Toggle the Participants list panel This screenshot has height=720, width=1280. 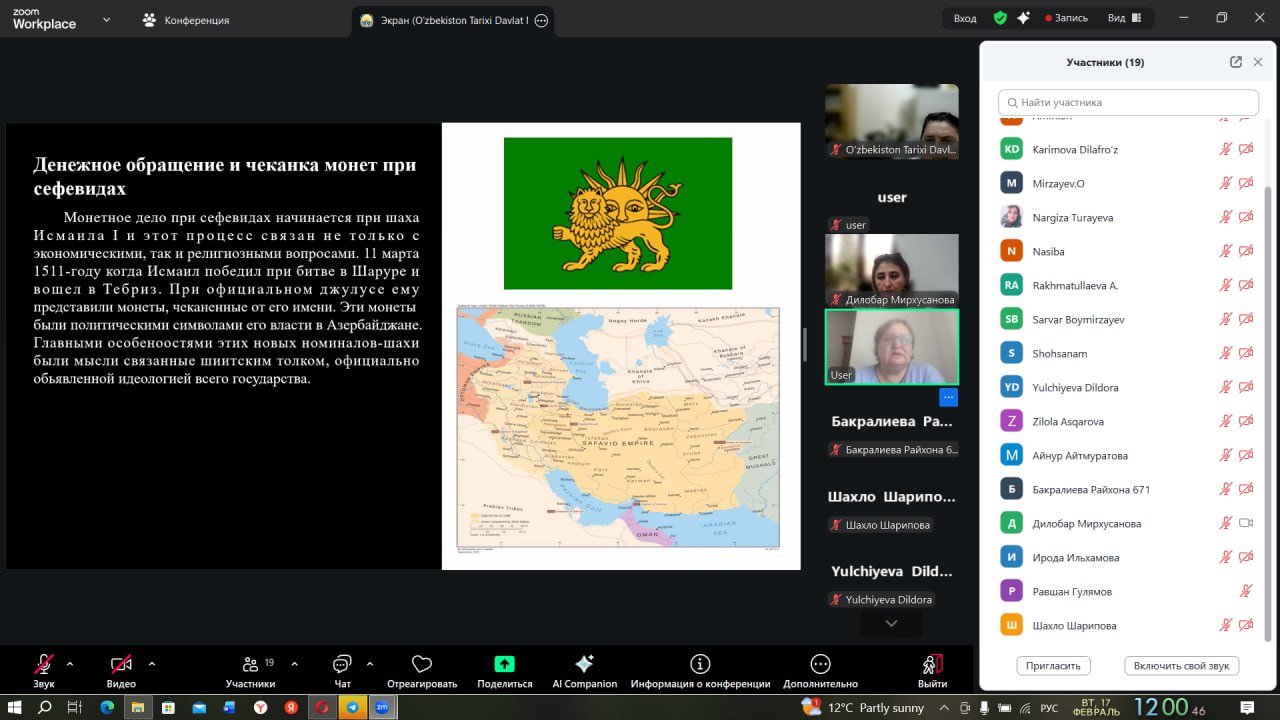point(250,665)
